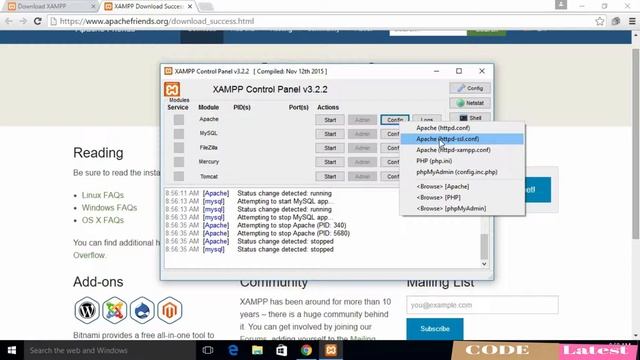Focus the mailing list email field
This screenshot has height=360, width=640.
(x=482, y=305)
